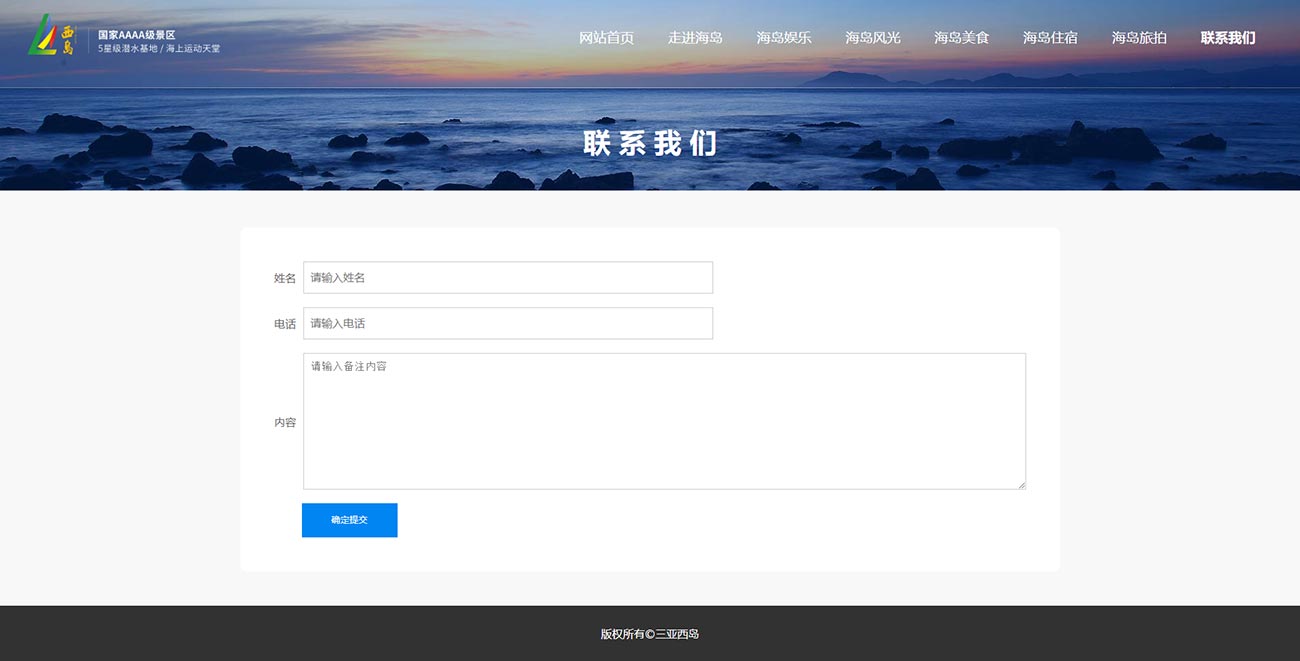
Task: Focus the 姓名 input field
Action: [508, 278]
